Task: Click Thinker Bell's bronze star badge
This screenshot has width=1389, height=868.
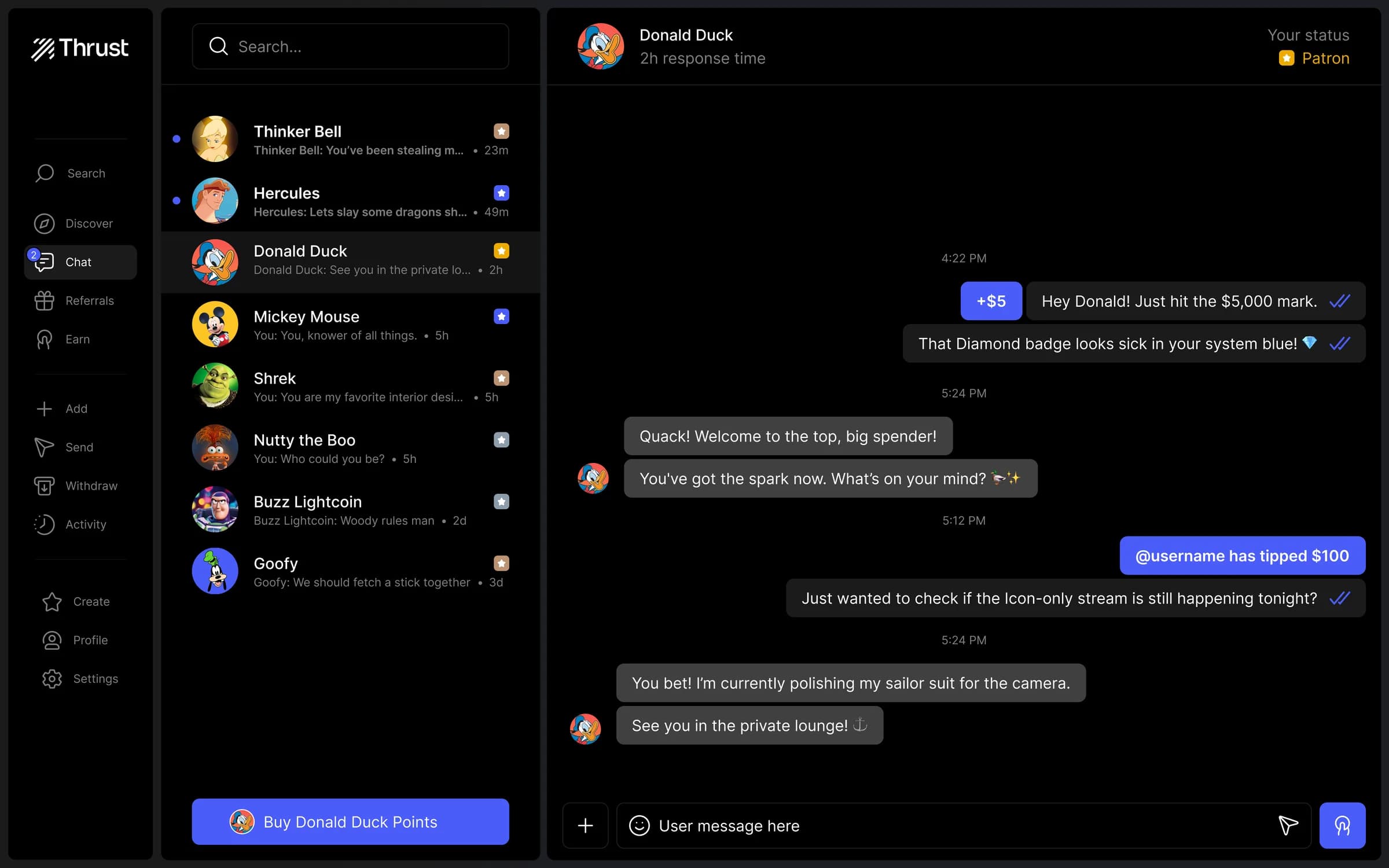Action: point(501,131)
